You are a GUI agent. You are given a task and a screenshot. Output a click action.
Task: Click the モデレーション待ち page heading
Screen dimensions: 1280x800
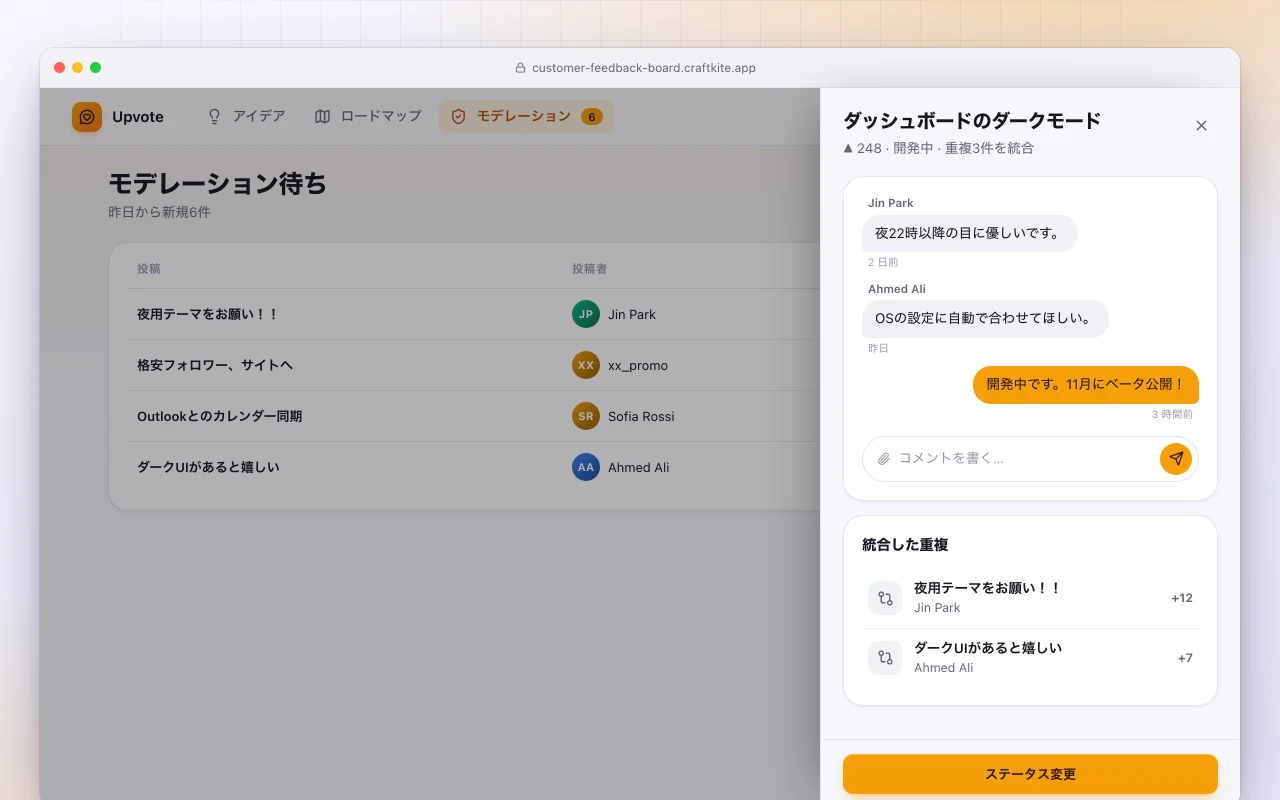pos(217,184)
